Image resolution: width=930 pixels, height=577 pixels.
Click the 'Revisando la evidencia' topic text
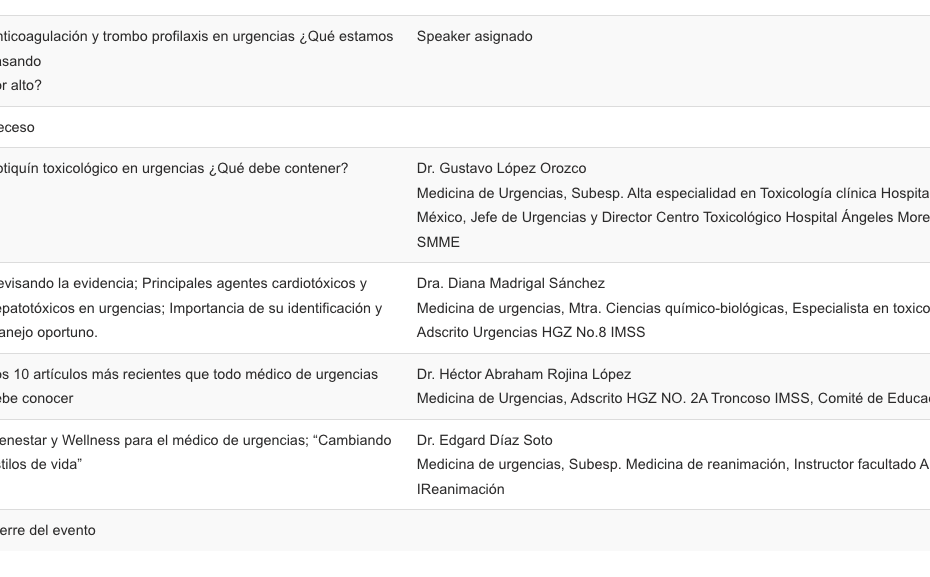tap(191, 308)
